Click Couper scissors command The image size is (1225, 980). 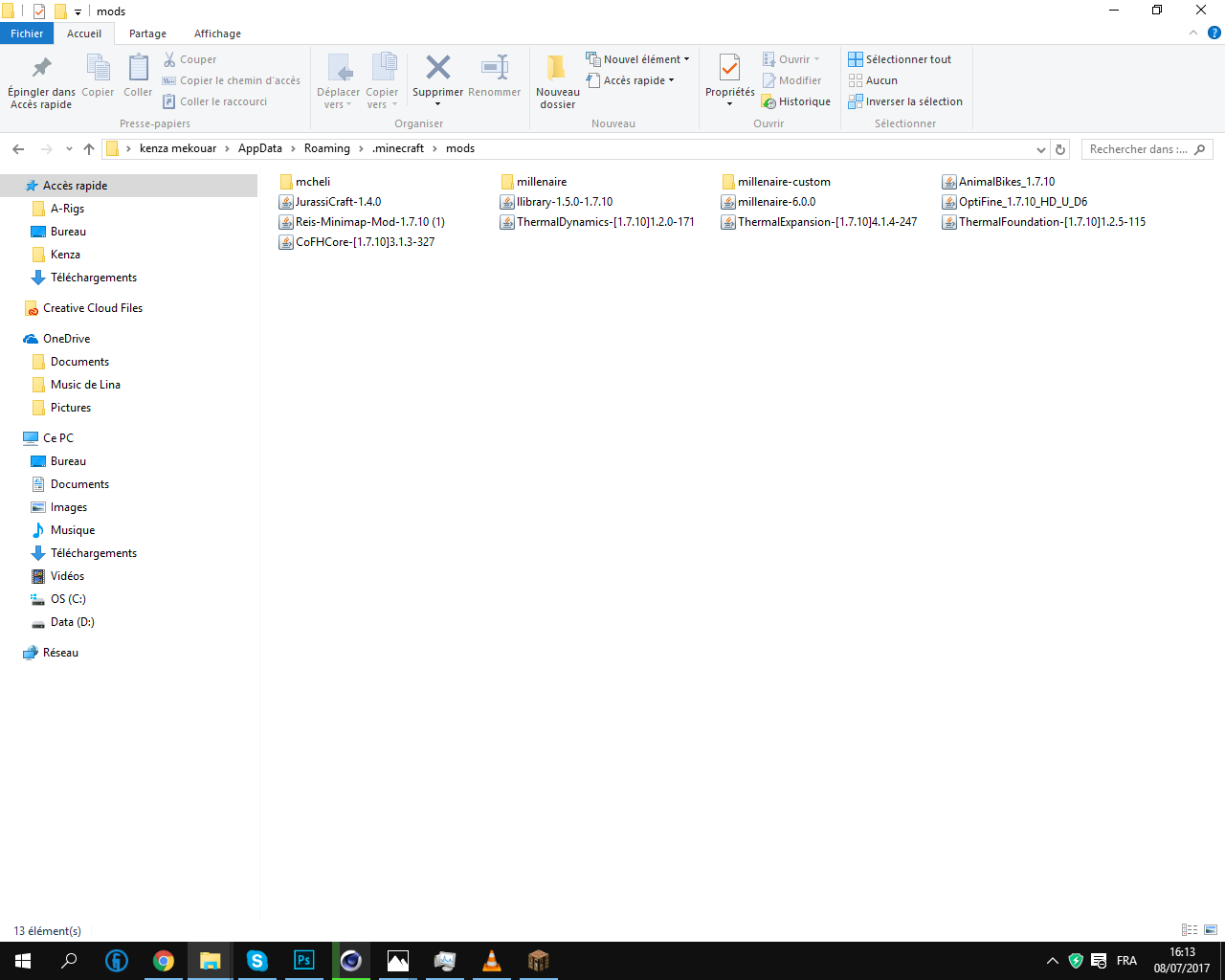[x=190, y=59]
